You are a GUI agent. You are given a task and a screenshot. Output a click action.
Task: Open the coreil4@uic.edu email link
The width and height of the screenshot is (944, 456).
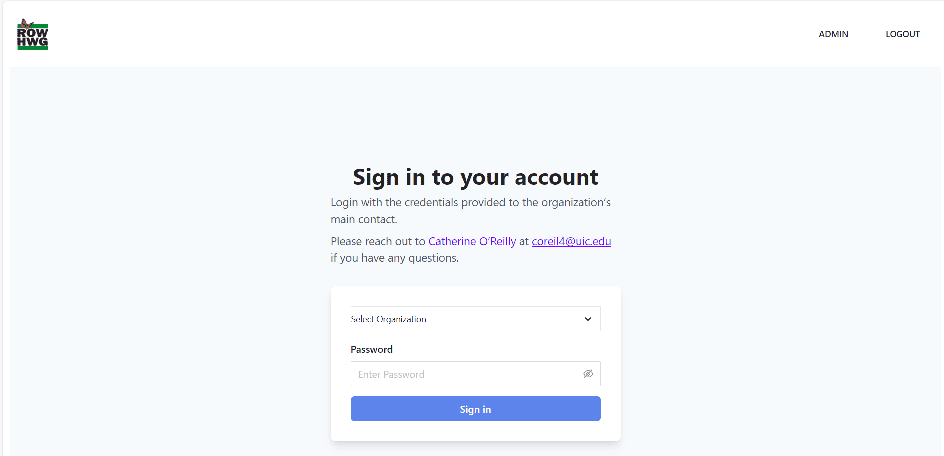click(571, 242)
